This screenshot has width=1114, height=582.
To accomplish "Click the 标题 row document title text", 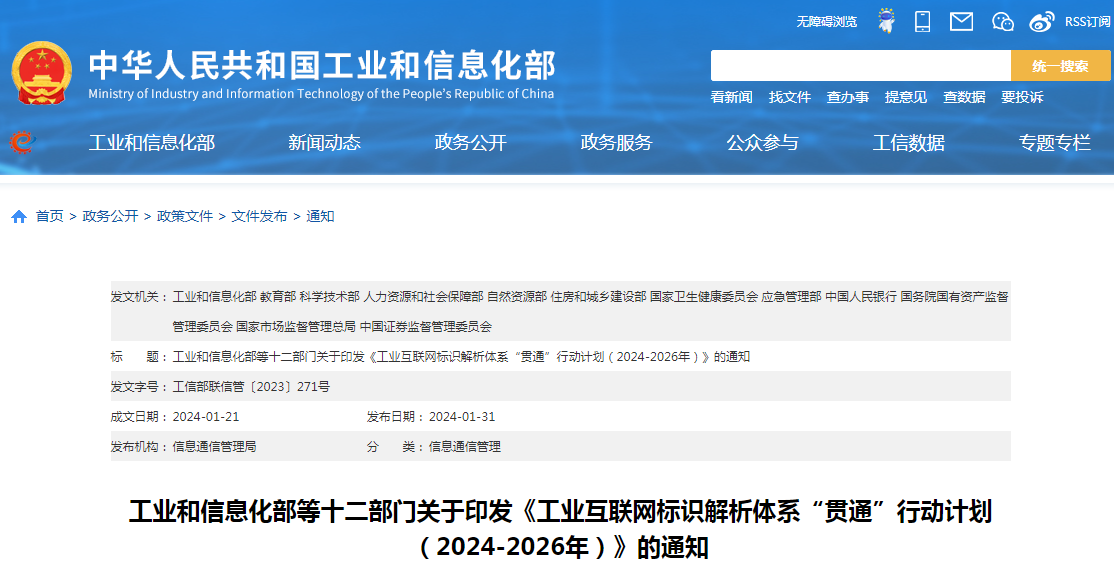I will 461,357.
